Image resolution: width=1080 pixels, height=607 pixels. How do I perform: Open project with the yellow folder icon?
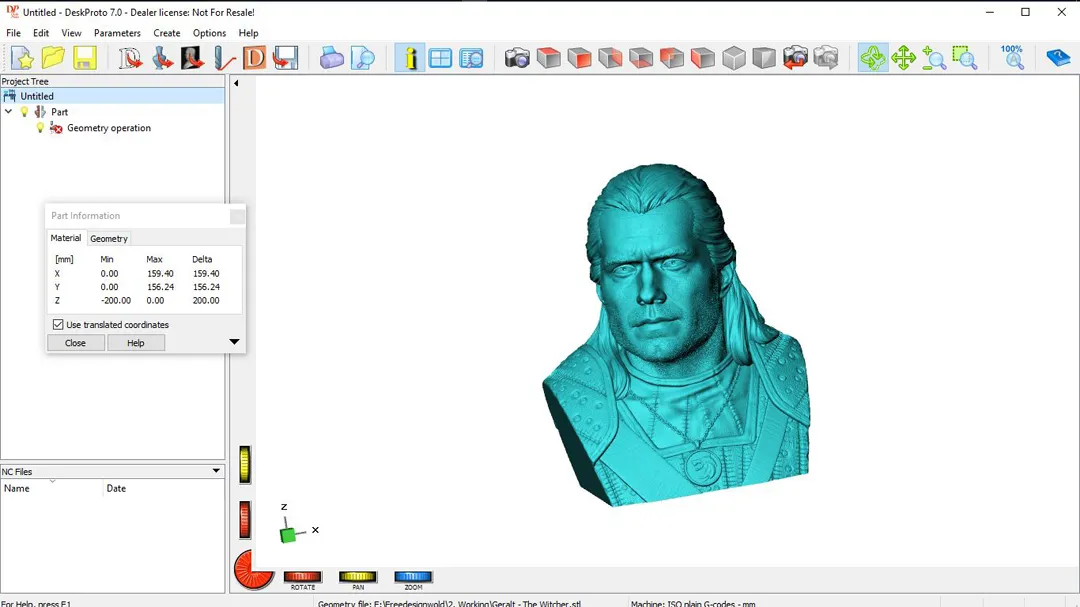click(x=53, y=58)
